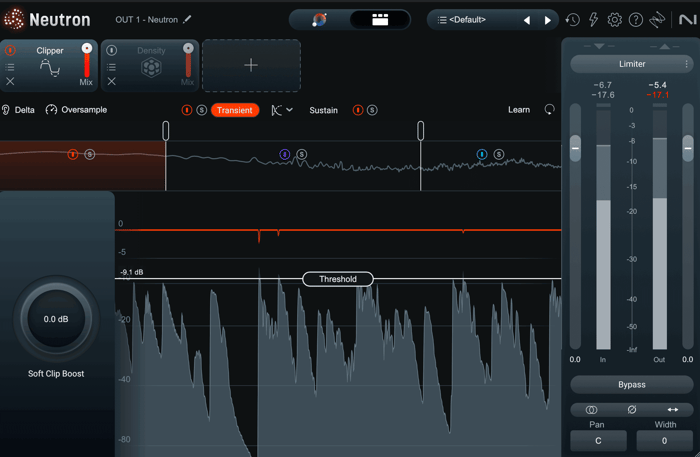Swap channels with double arrow icon
700x457 pixels.
[673, 410]
